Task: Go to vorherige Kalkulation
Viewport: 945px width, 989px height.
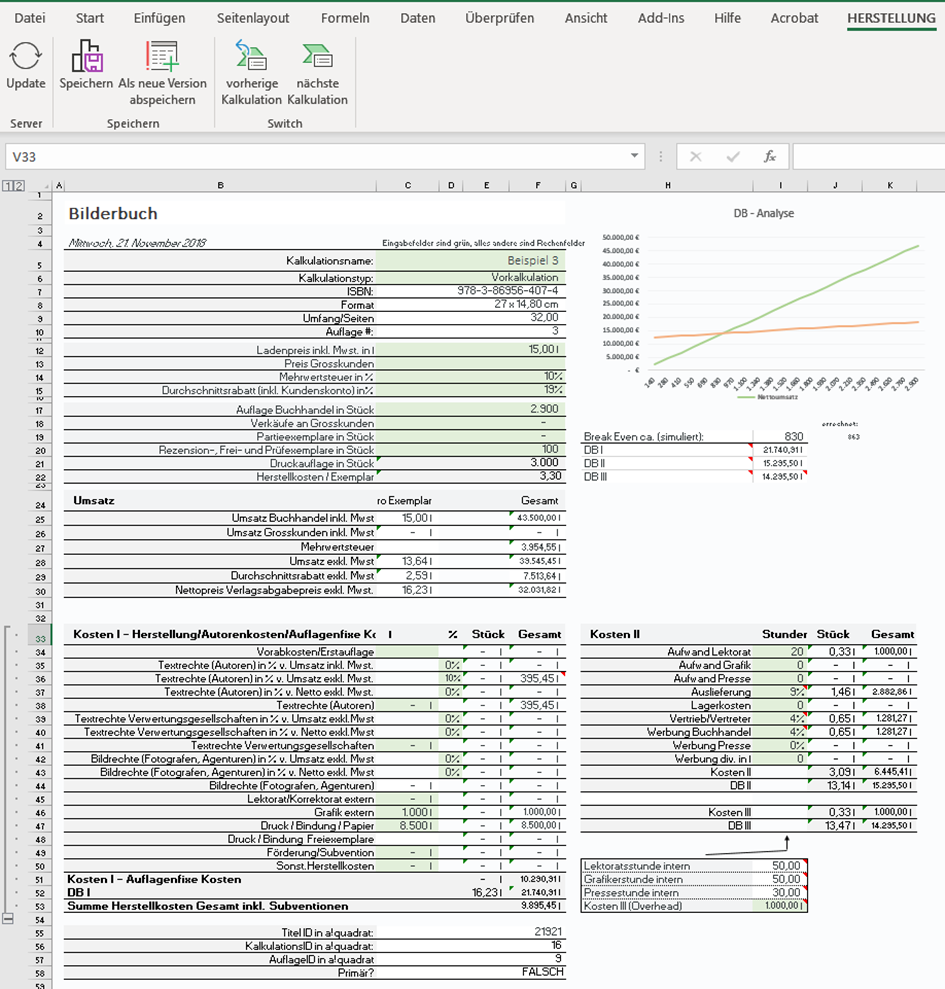Action: [x=251, y=58]
